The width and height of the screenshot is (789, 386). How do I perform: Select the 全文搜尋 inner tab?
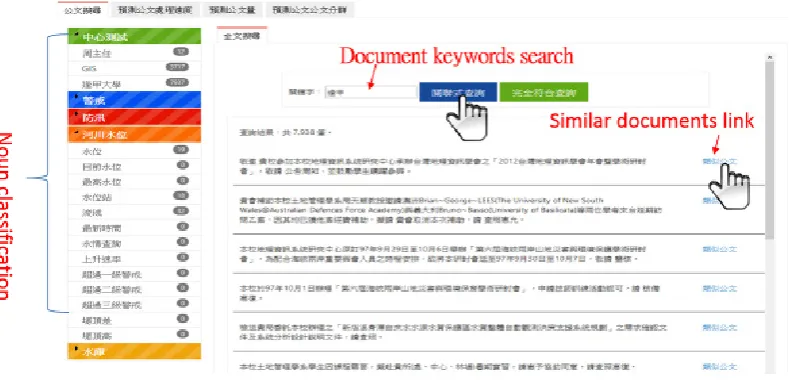pyautogui.click(x=242, y=35)
